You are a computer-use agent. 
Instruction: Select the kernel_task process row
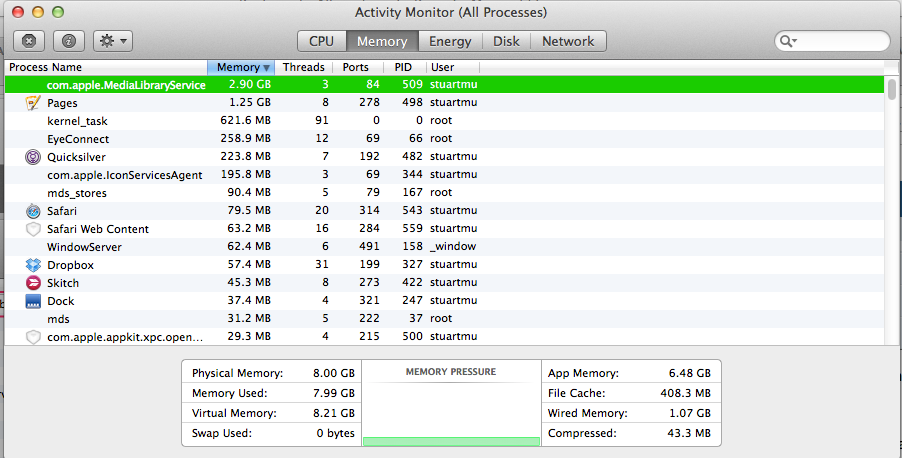(x=444, y=120)
